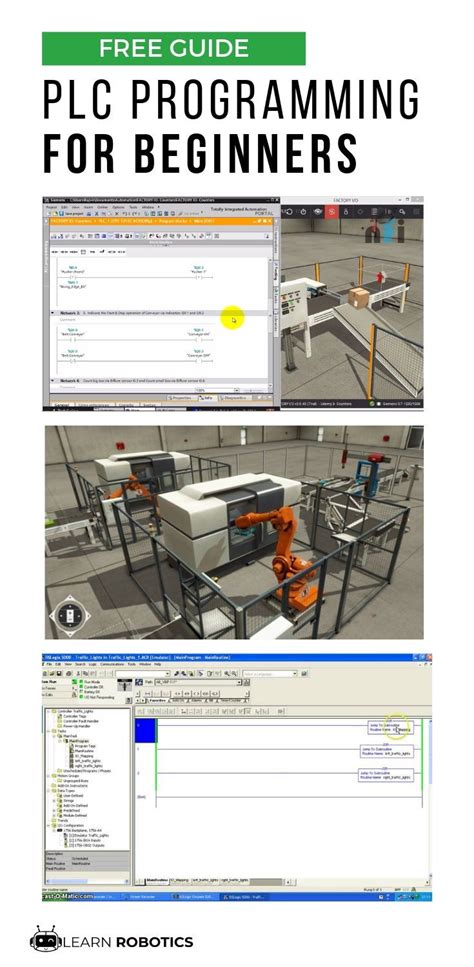The image size is (474, 967).
Task: Collapse Network 4 in the TIA Portal editor
Action: tap(52, 380)
